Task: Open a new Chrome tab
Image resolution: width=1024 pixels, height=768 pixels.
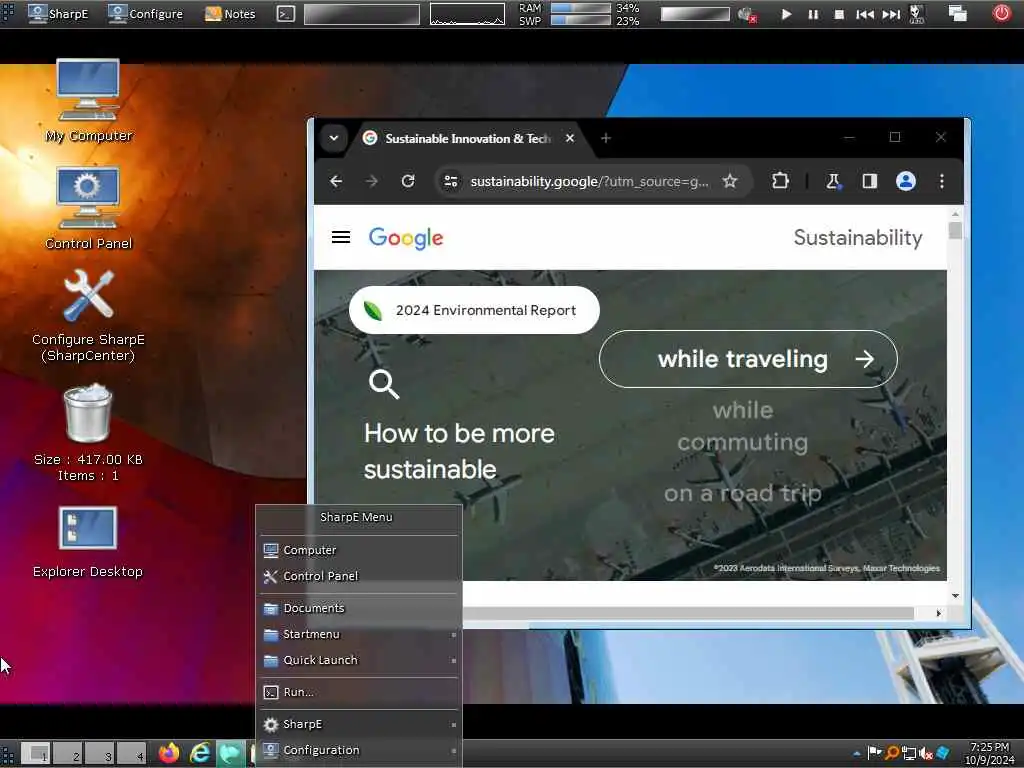Action: pyautogui.click(x=605, y=138)
